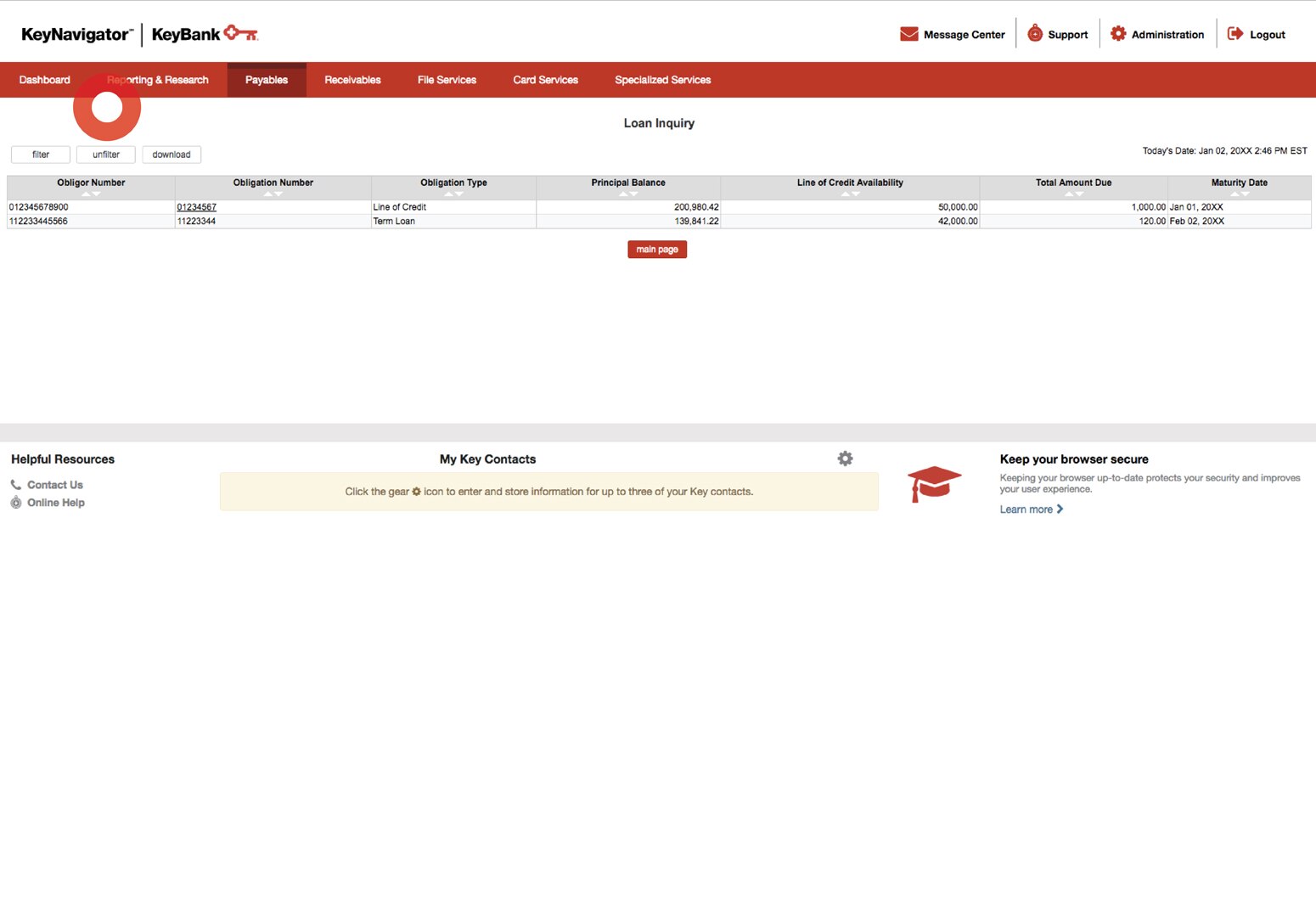Click the download button
Image resolution: width=1316 pixels, height=923 pixels.
171,154
